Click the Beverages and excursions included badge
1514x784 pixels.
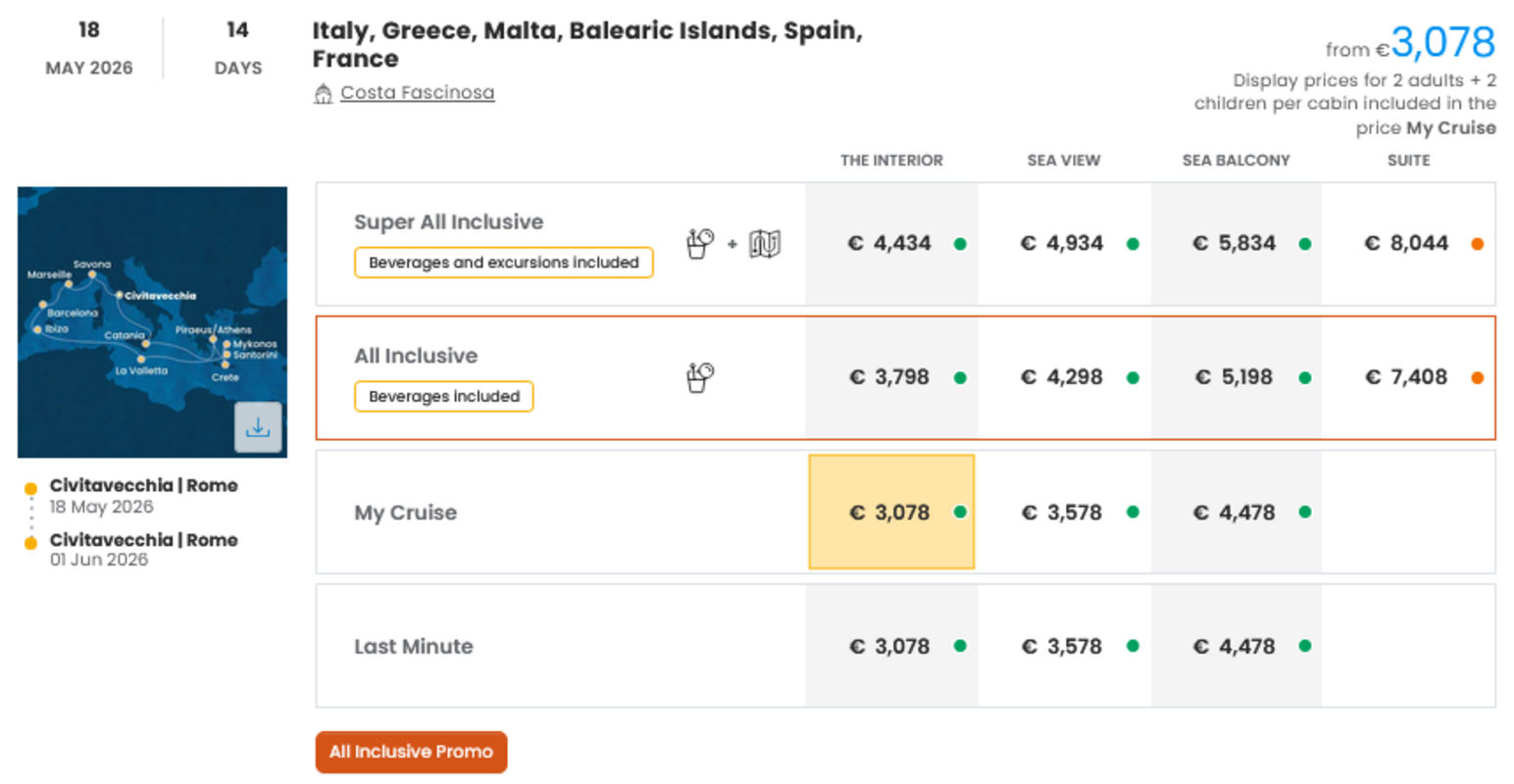[503, 263]
